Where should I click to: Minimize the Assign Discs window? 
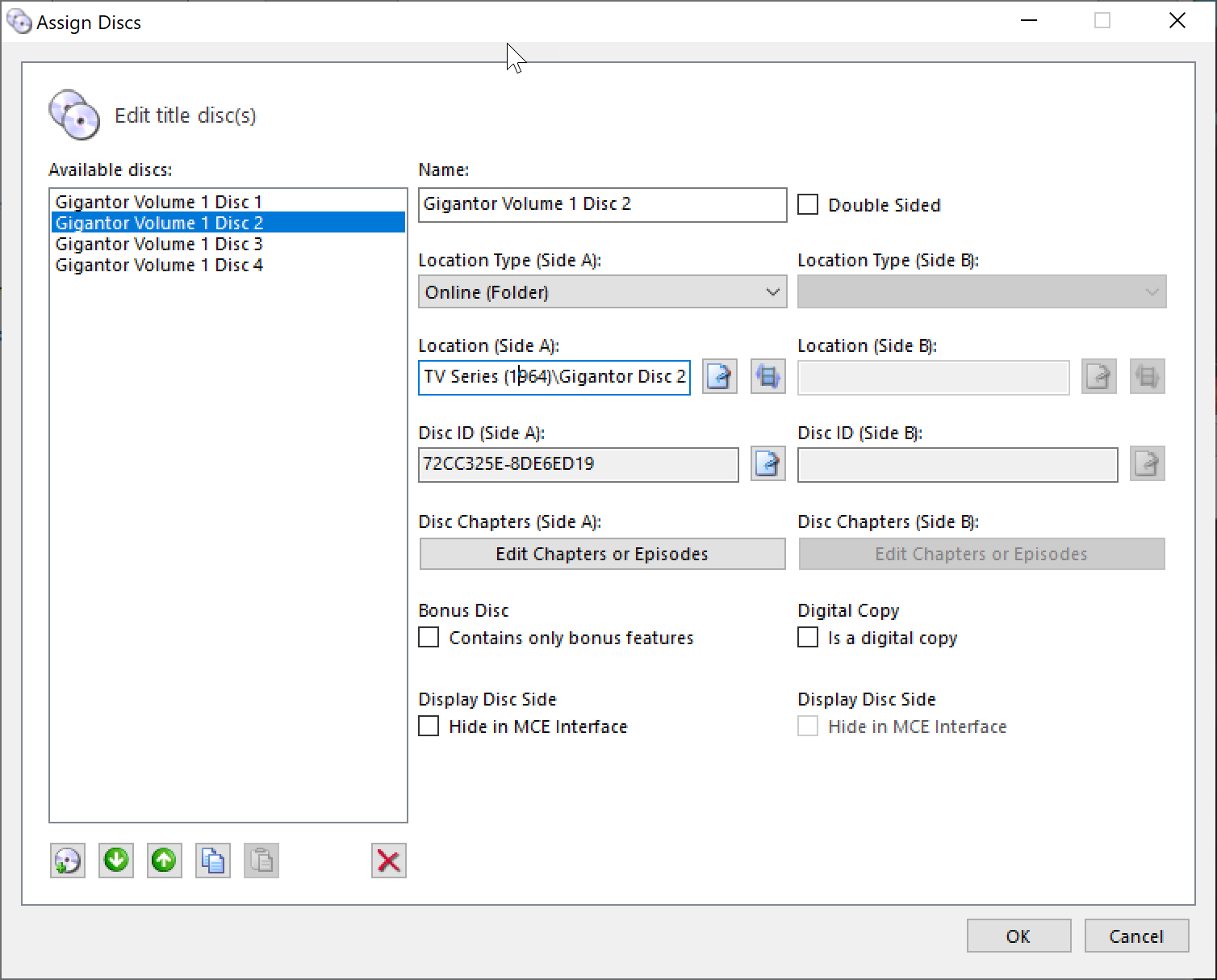pos(1029,21)
